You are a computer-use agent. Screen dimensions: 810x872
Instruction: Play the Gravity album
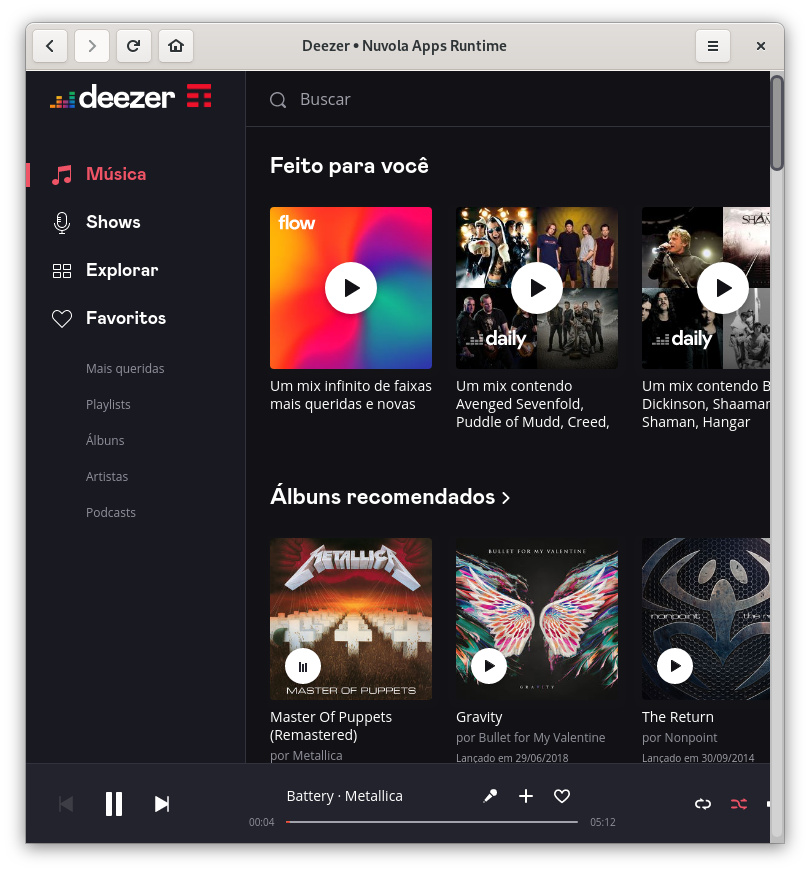tap(489, 665)
